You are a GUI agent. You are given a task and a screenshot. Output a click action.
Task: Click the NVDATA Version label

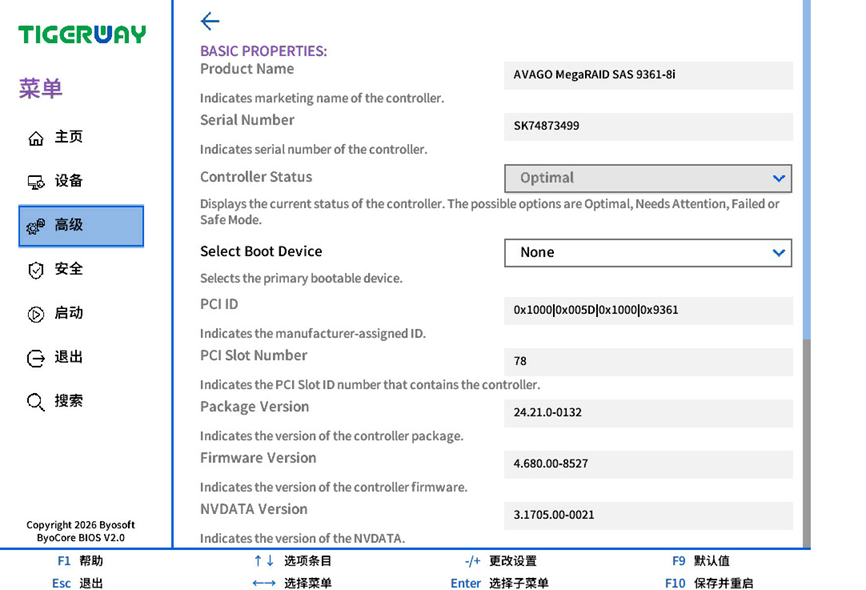click(x=254, y=509)
